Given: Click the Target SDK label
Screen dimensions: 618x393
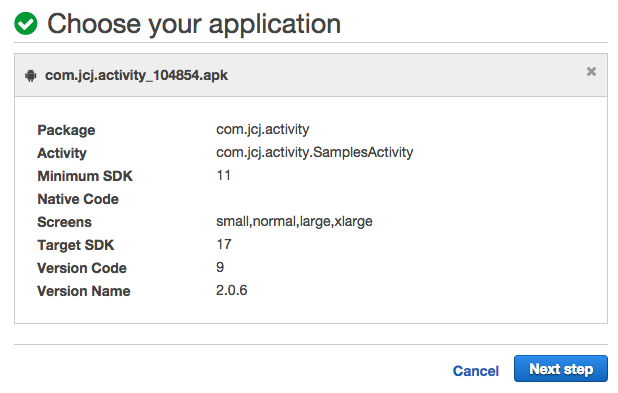Looking at the screenshot, I should point(76,245).
